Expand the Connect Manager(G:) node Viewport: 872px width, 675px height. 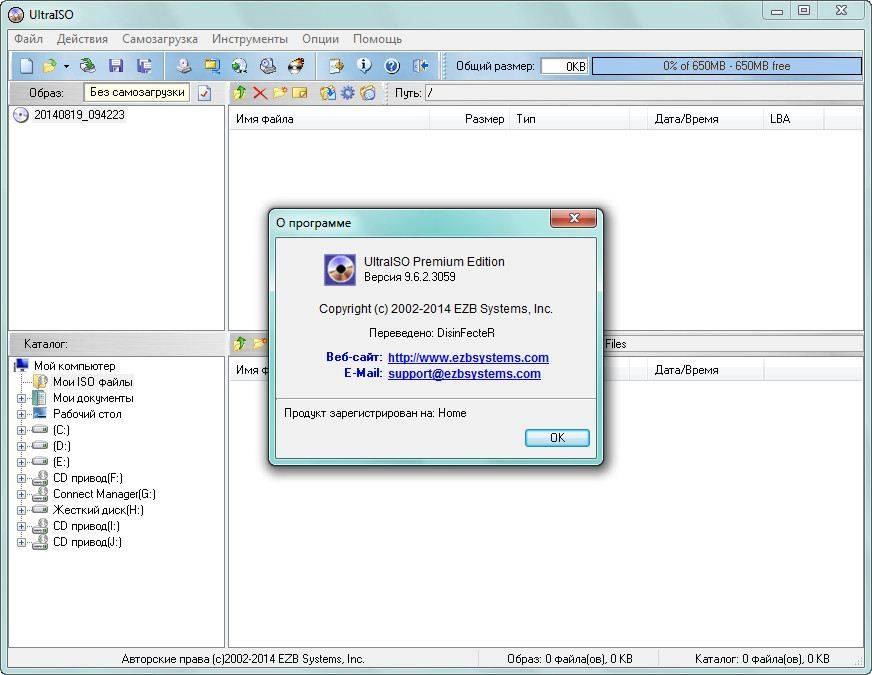[21, 494]
